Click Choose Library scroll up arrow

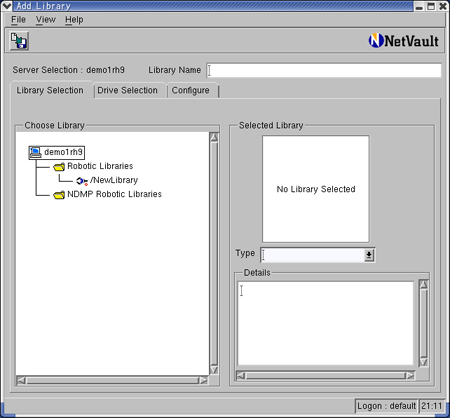(x=214, y=137)
